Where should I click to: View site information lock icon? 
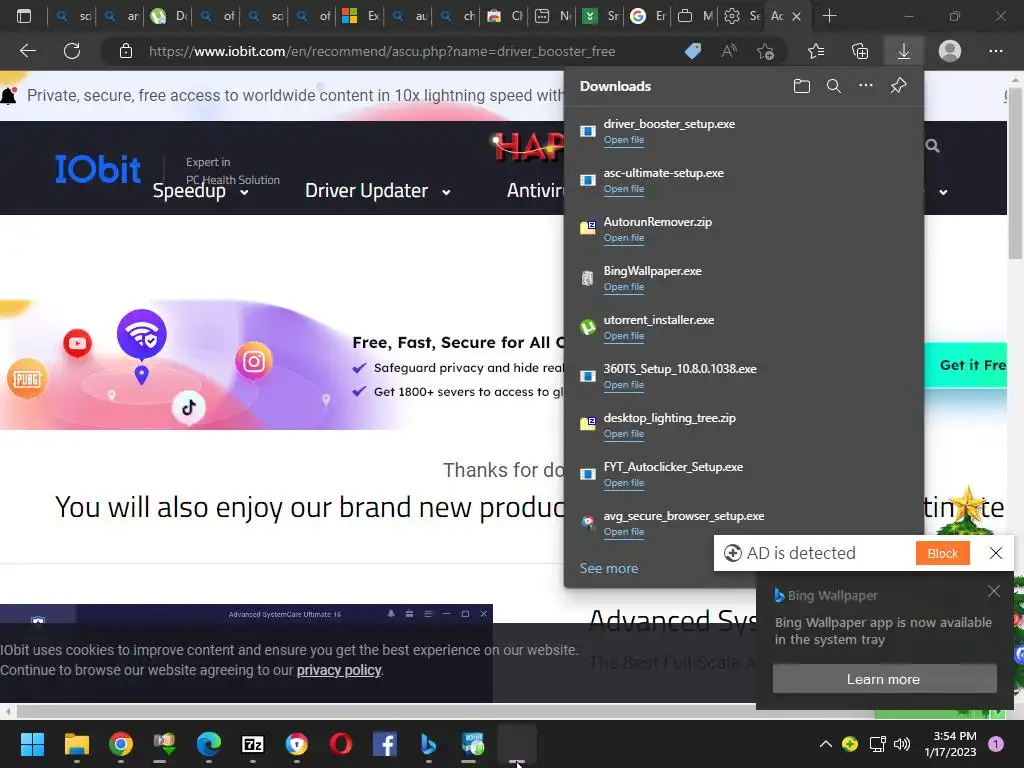click(126, 51)
